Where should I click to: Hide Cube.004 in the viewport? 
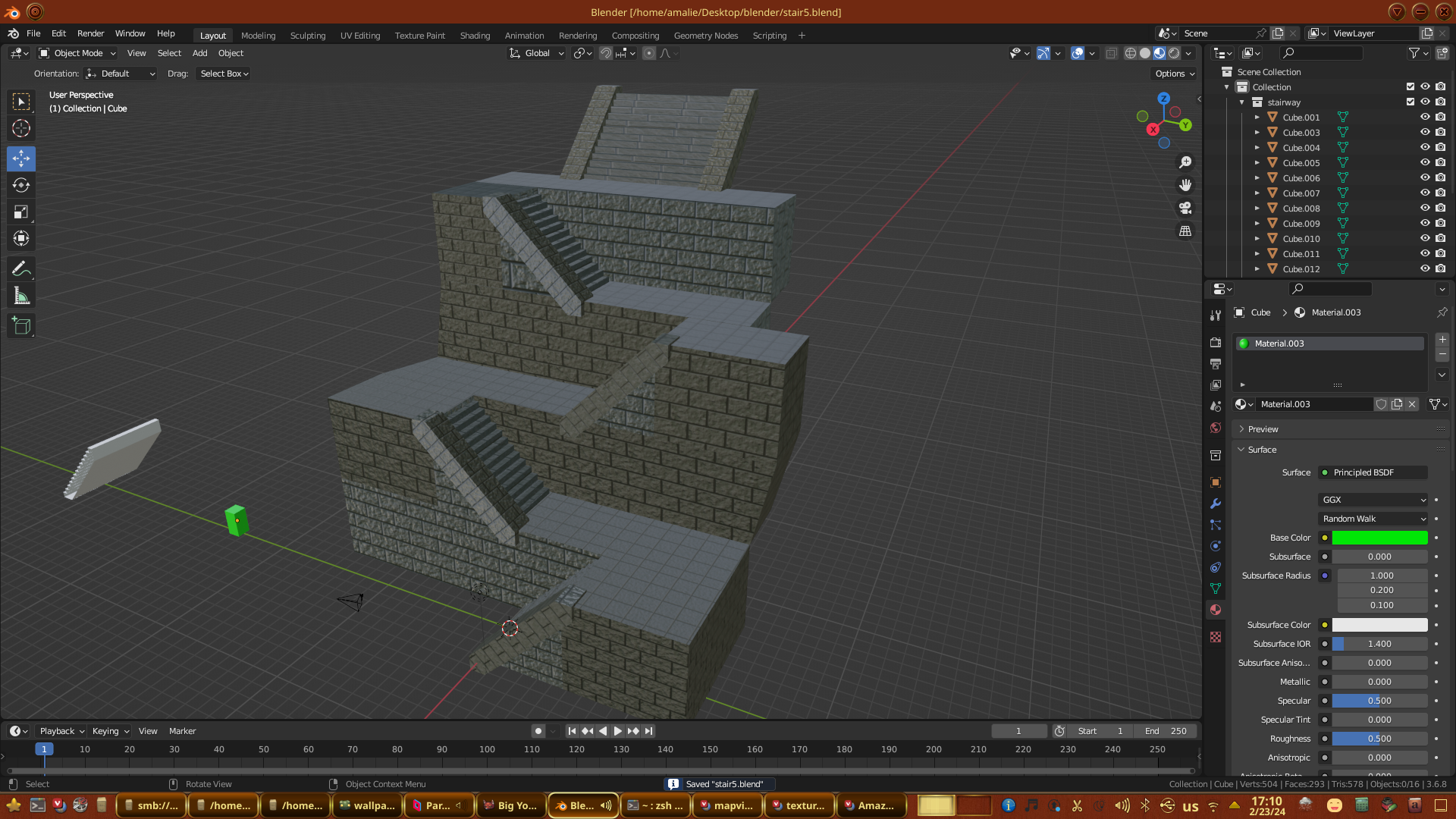pyautogui.click(x=1425, y=148)
